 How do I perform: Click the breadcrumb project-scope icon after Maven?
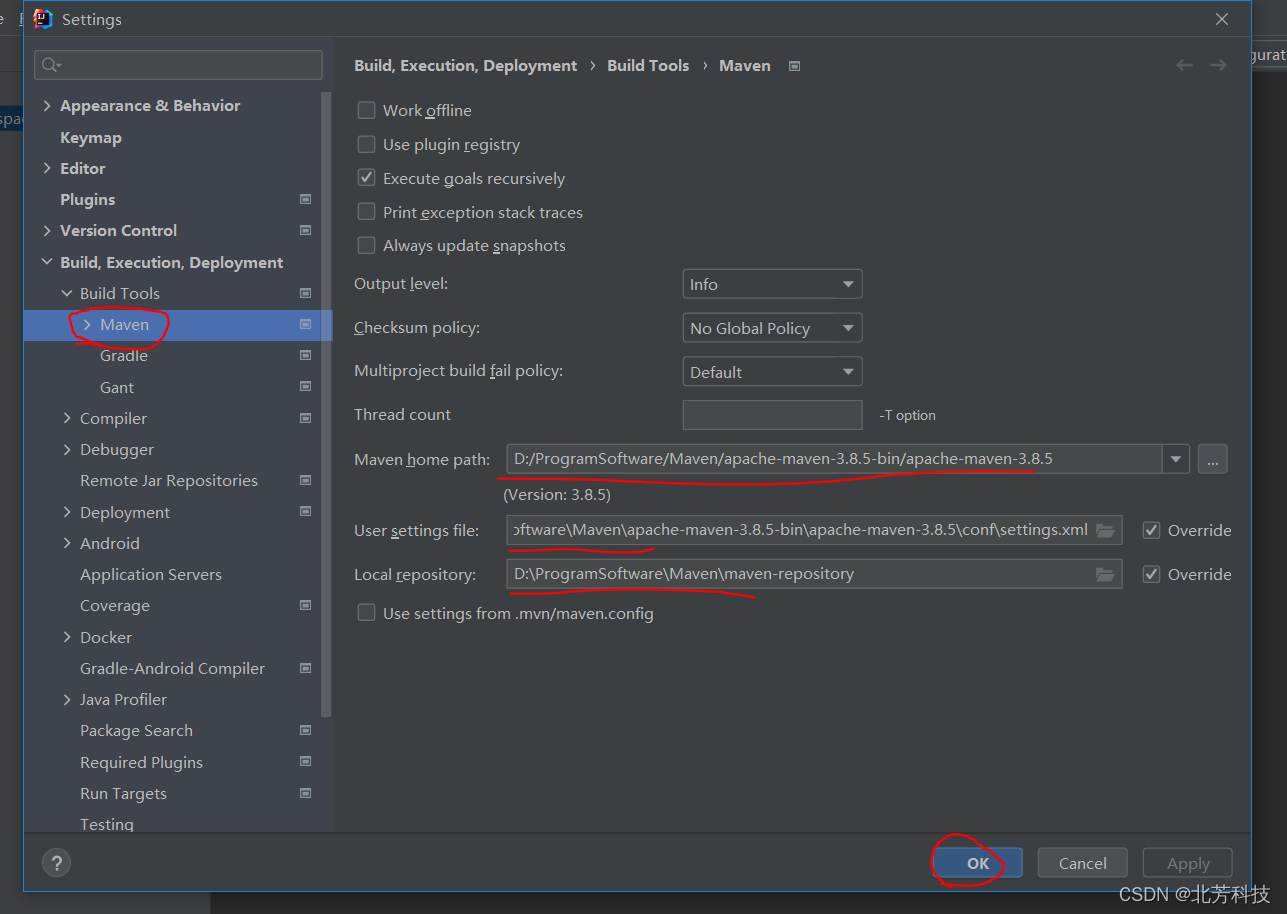click(x=795, y=66)
